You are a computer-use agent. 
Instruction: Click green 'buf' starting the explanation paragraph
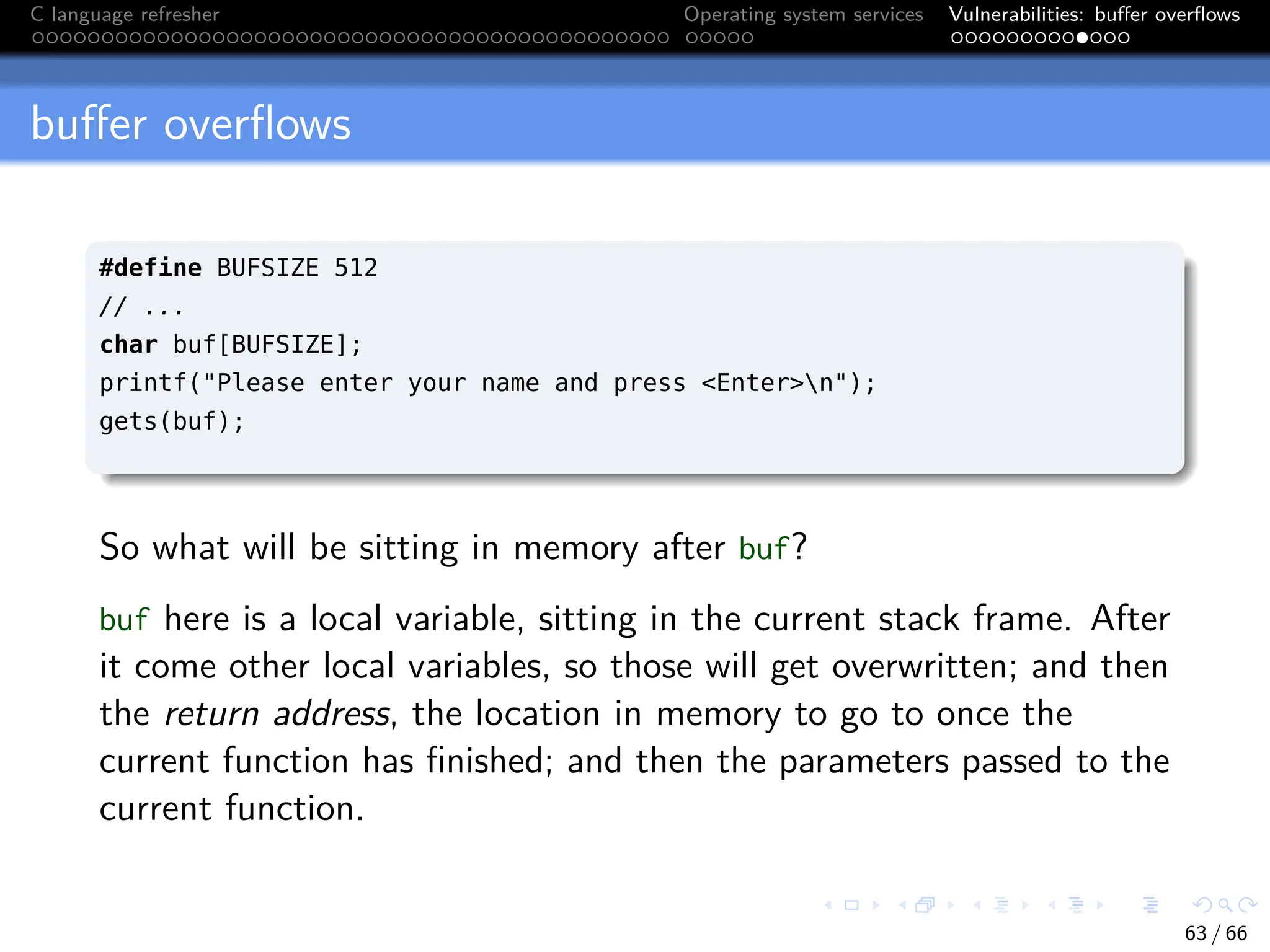tap(124, 619)
